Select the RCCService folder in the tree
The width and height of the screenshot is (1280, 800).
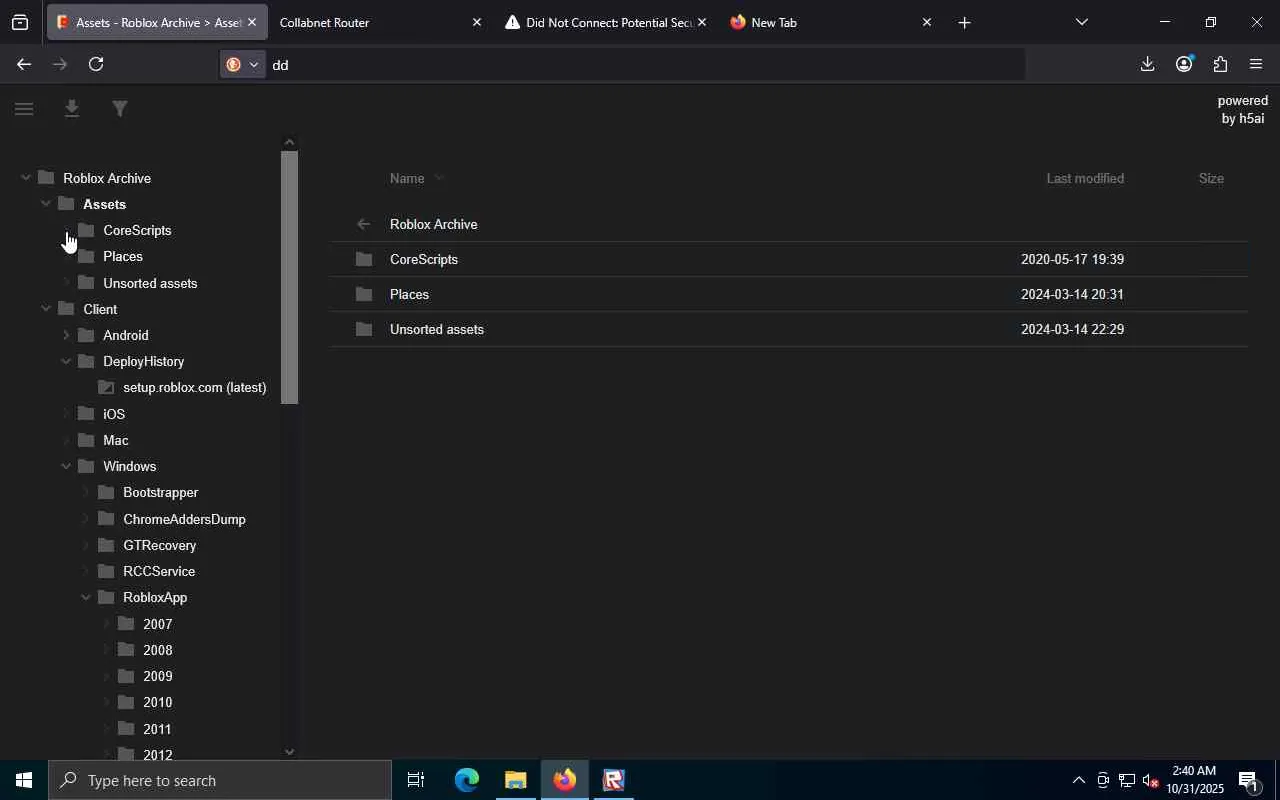tap(158, 572)
